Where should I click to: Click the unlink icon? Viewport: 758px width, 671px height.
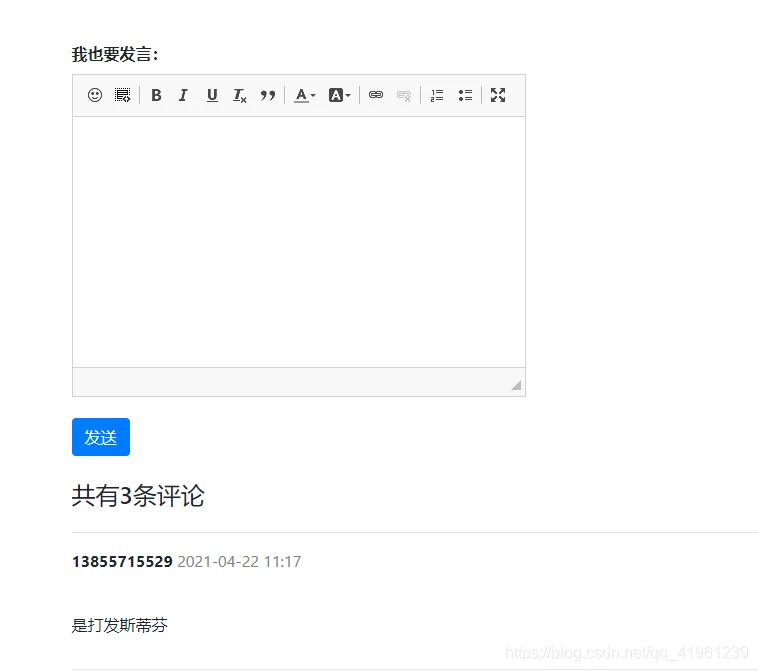(x=404, y=95)
